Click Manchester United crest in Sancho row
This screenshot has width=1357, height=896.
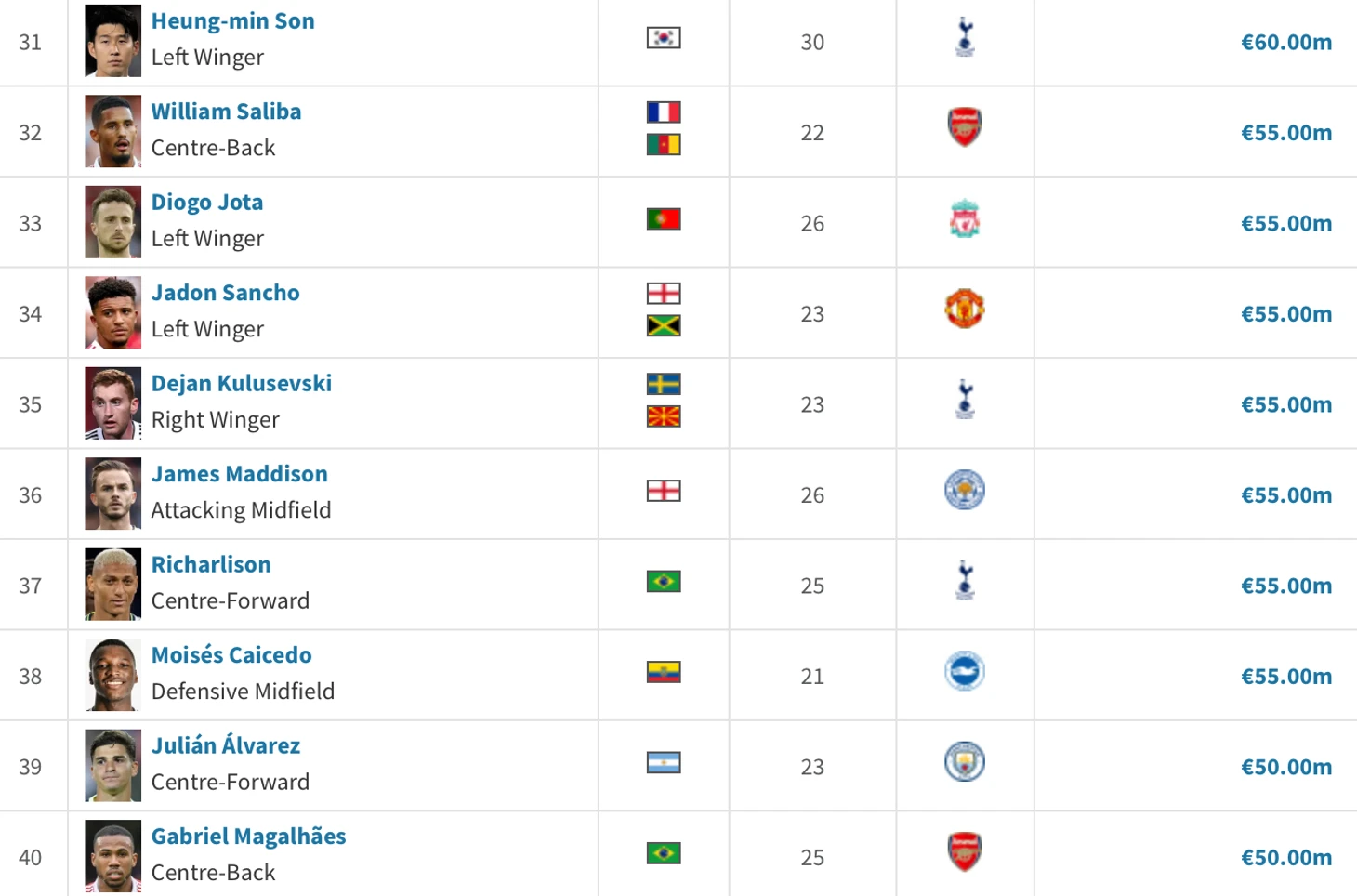point(965,309)
